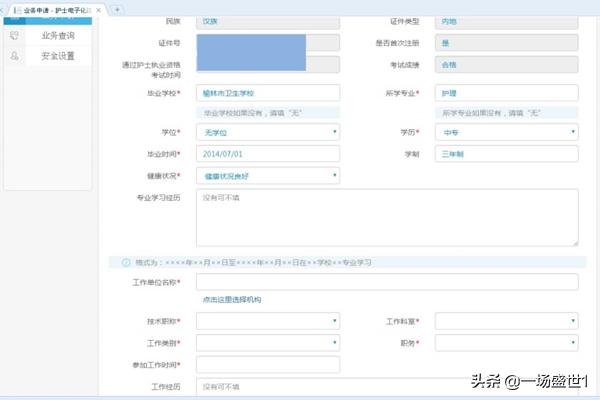This screenshot has height=400, width=600.
Task: Click the 毕业时间 date field
Action: 267,154
